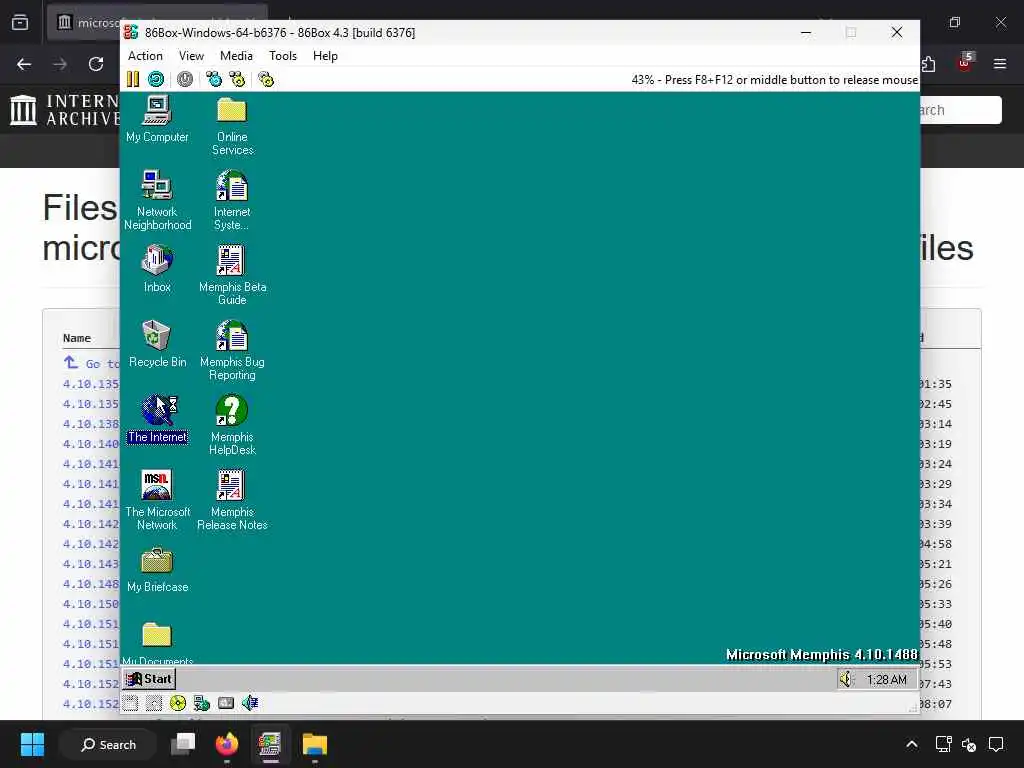This screenshot has width=1024, height=768.
Task: Open the 86Box Action menu
Action: coord(145,56)
